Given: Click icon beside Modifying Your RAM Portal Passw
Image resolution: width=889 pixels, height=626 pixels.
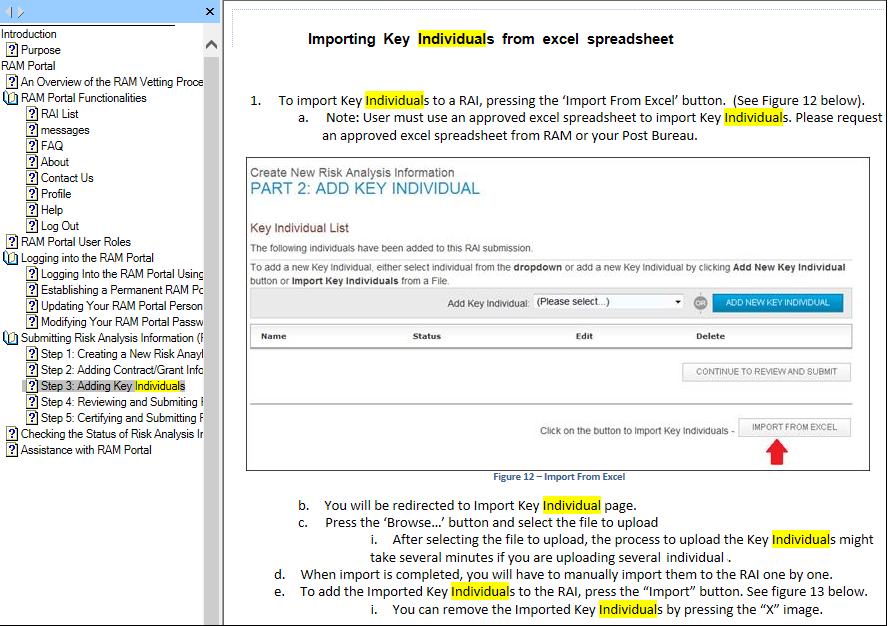Looking at the screenshot, I should point(32,322).
